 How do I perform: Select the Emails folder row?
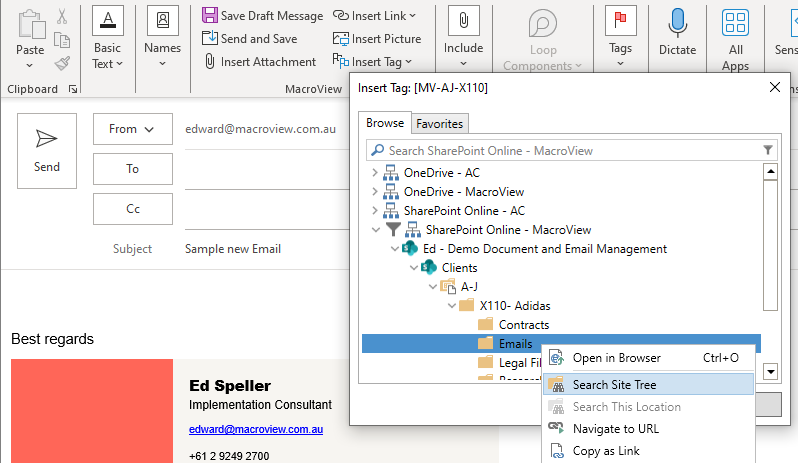(561, 343)
